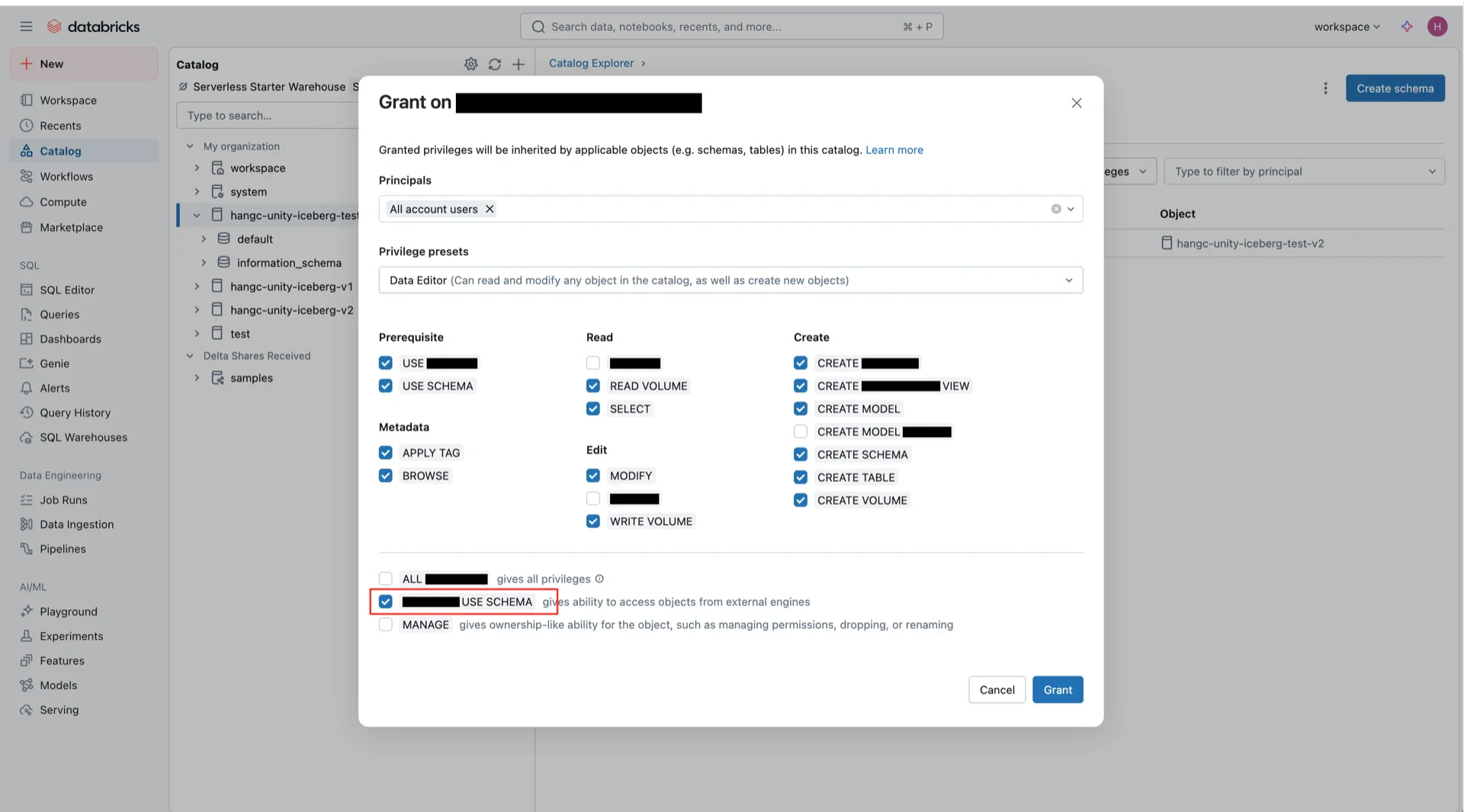
Task: Click the New button
Action: (x=84, y=64)
